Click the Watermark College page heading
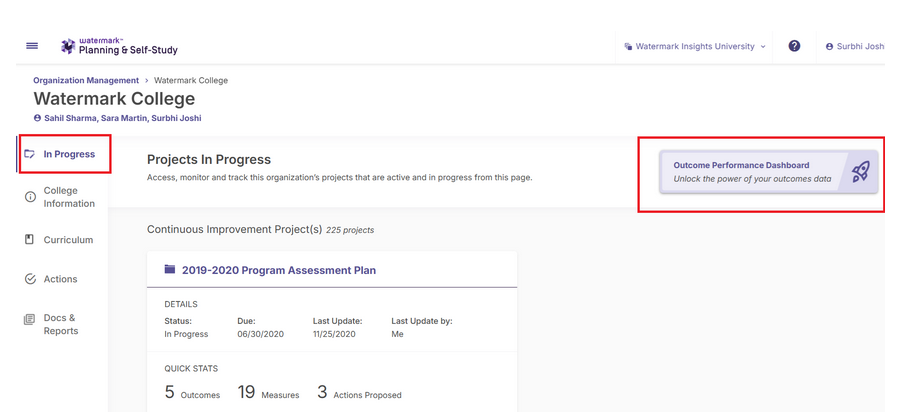This screenshot has width=904, height=418. point(114,99)
